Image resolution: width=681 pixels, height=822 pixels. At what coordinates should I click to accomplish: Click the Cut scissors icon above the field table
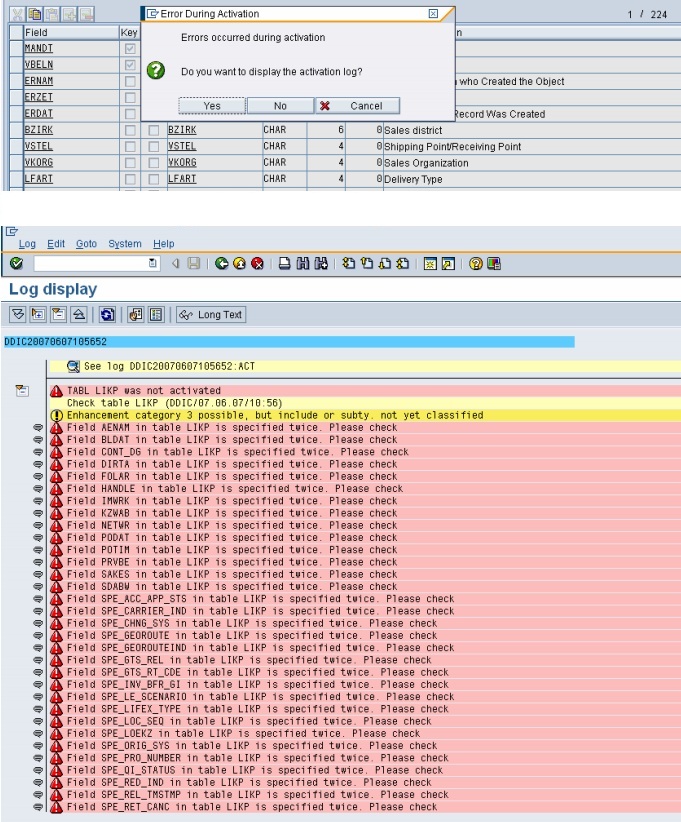pyautogui.click(x=18, y=14)
